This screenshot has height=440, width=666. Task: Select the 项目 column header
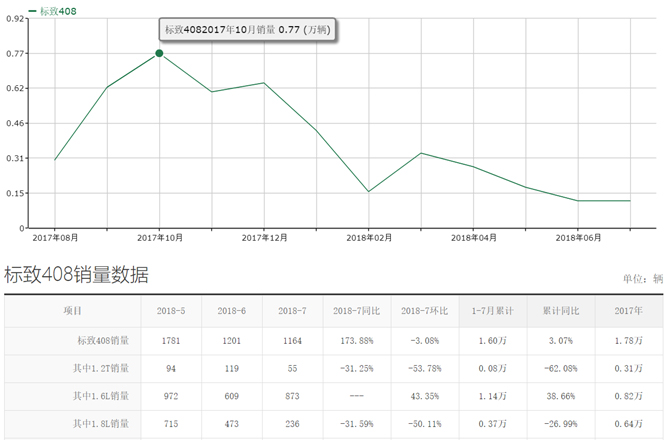[72, 311]
